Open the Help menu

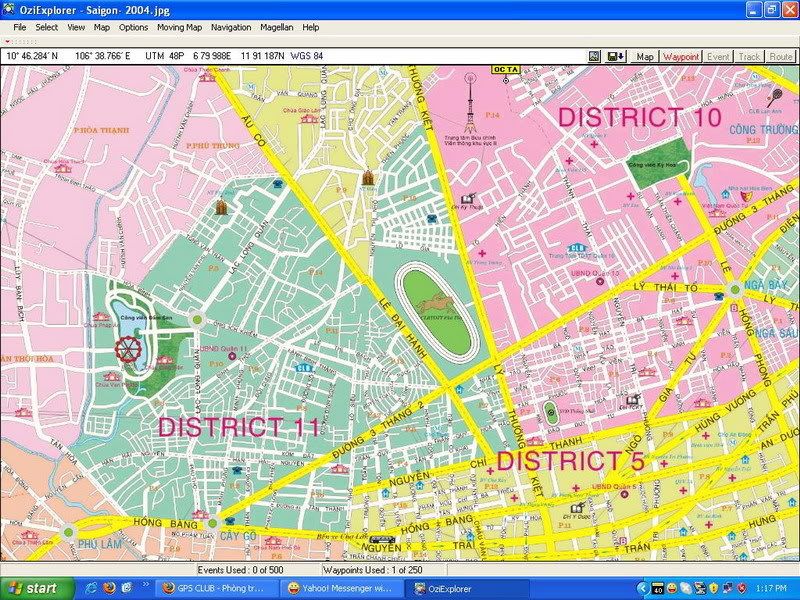tap(310, 28)
